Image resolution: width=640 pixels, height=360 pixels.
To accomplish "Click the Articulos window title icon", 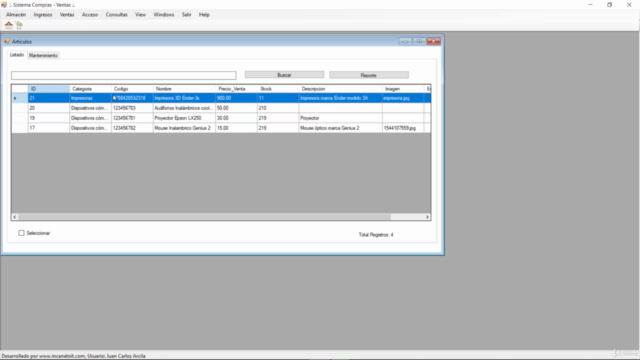I will pos(7,42).
